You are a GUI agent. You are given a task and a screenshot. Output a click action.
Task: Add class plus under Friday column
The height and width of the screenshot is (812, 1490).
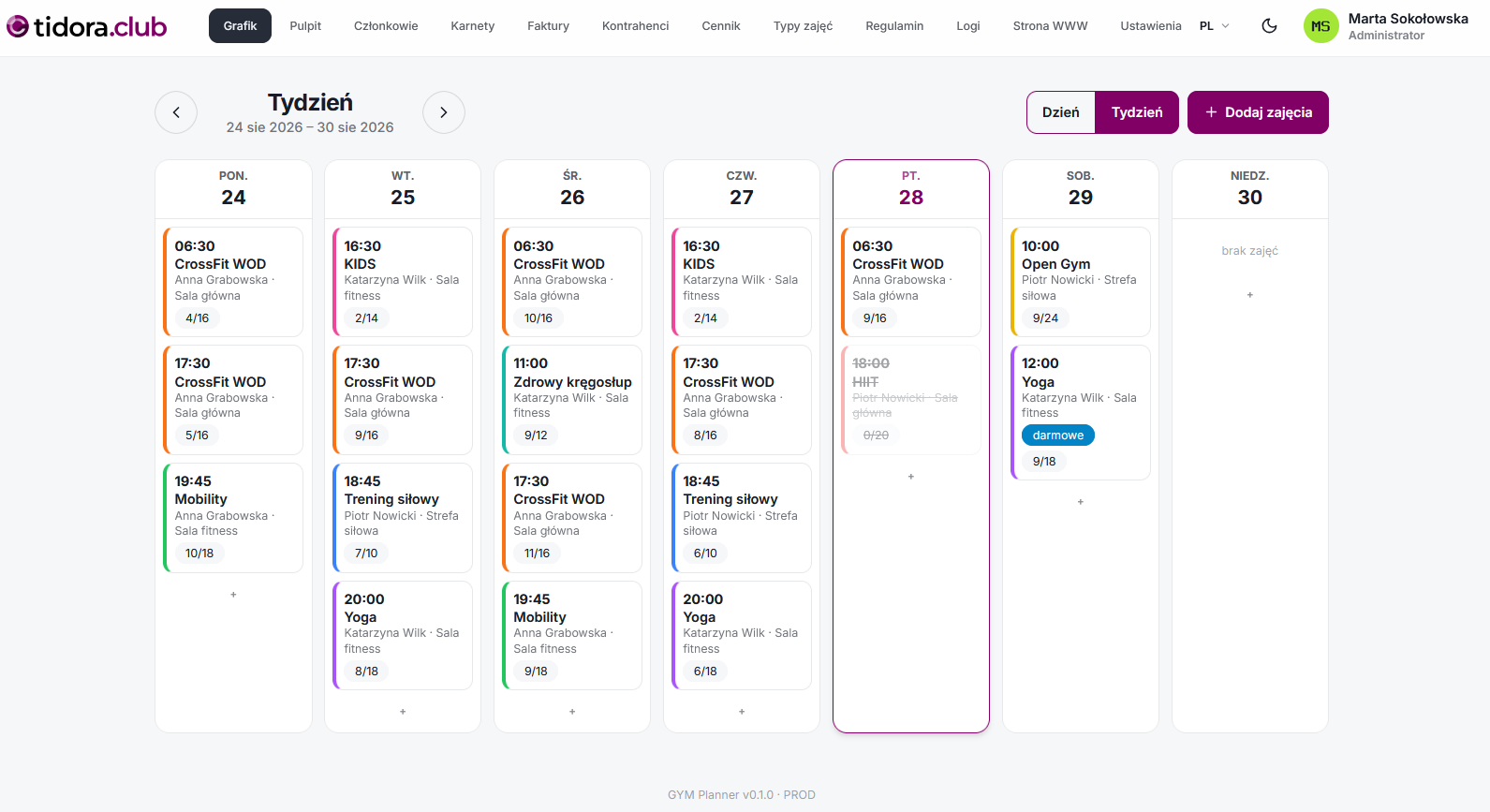tap(910, 477)
